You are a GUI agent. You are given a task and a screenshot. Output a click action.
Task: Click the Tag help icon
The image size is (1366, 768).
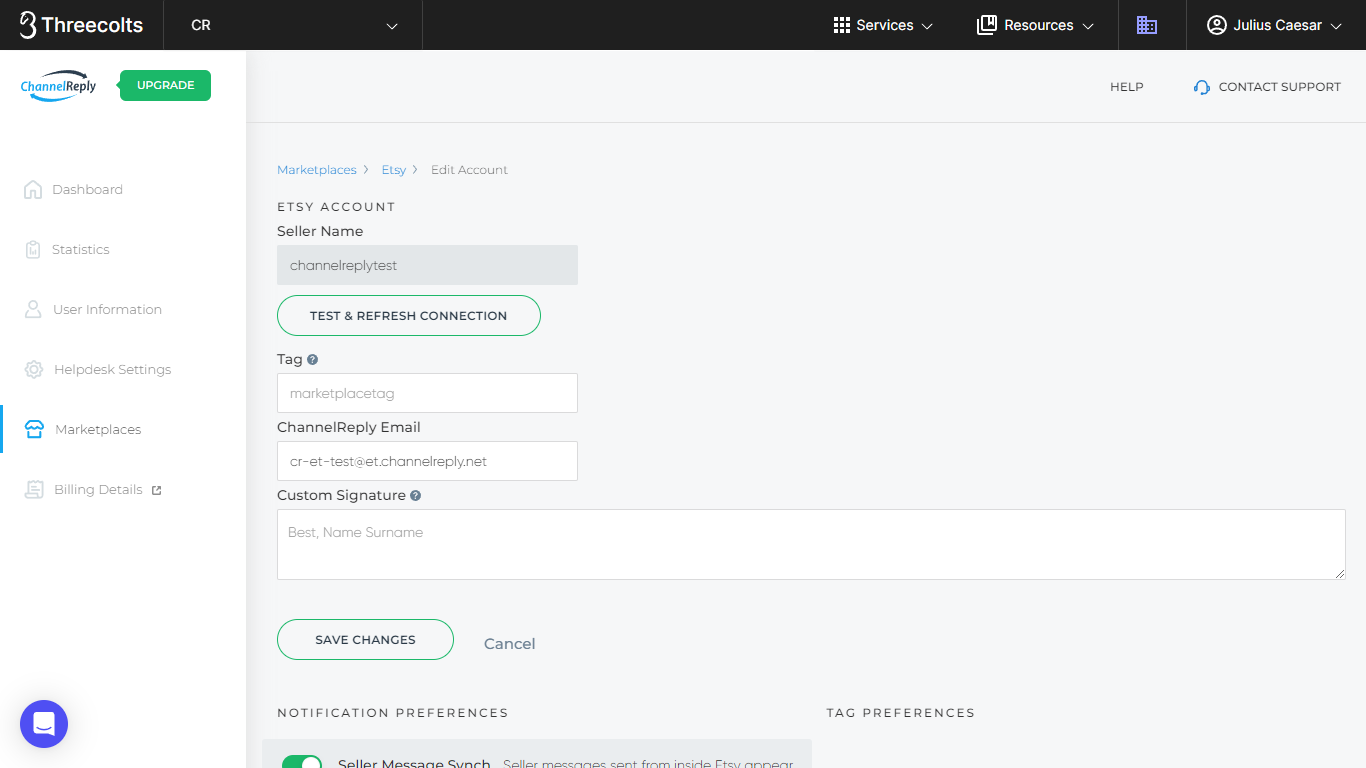tap(313, 359)
